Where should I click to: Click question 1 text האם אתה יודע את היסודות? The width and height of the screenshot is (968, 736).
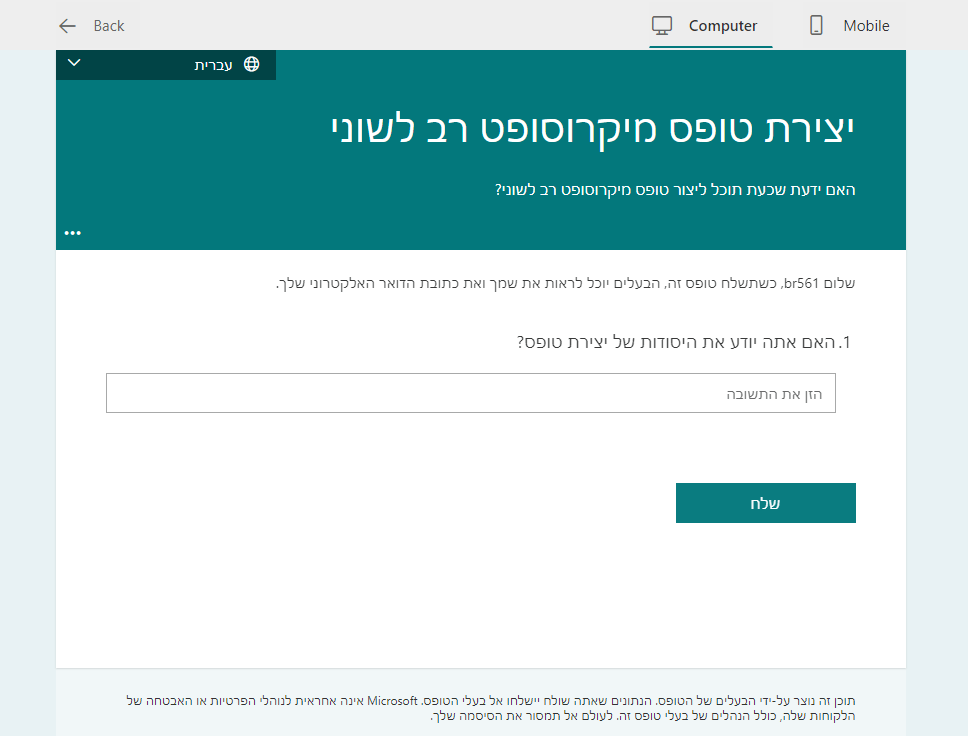[683, 342]
